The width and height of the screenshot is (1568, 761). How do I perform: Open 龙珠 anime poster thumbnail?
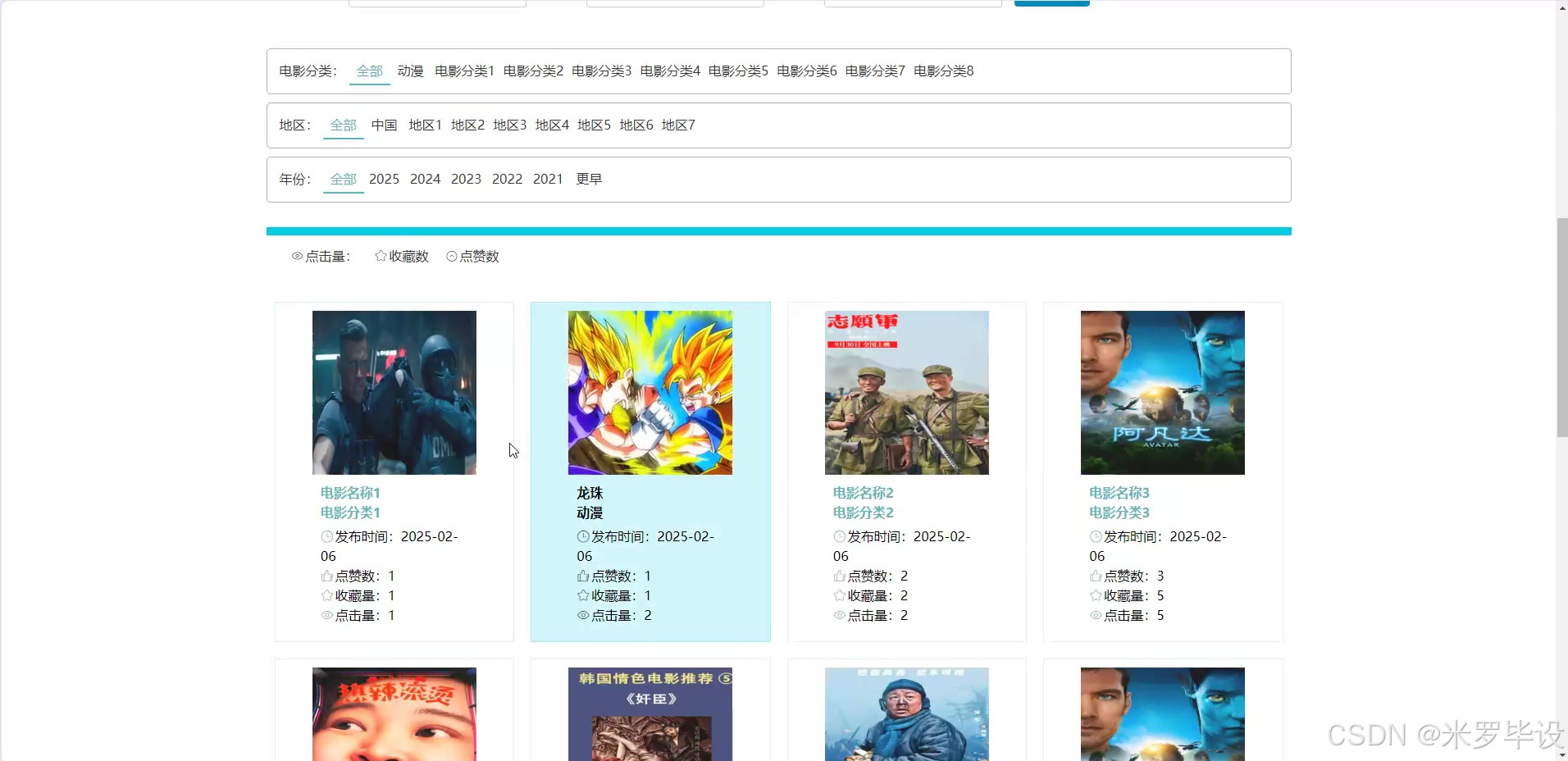click(x=650, y=393)
